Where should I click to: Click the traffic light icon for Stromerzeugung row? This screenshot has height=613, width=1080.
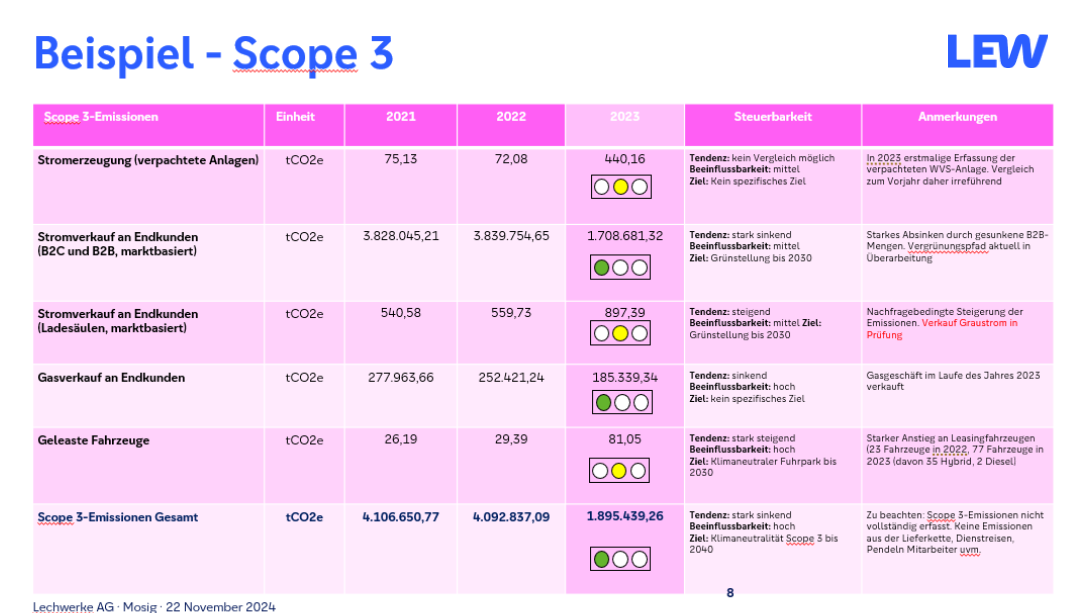(x=621, y=186)
